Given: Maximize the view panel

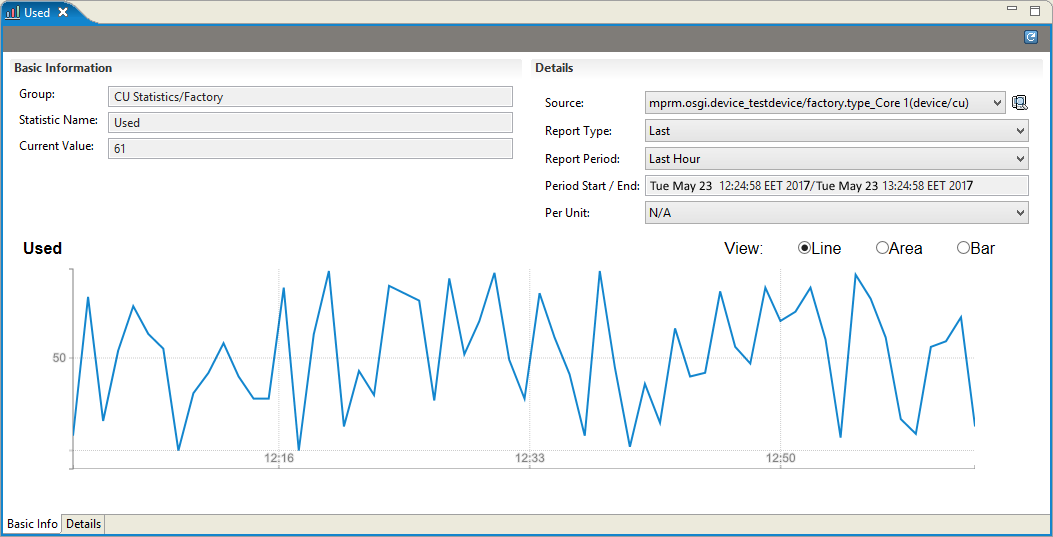Looking at the screenshot, I should click(1034, 10).
